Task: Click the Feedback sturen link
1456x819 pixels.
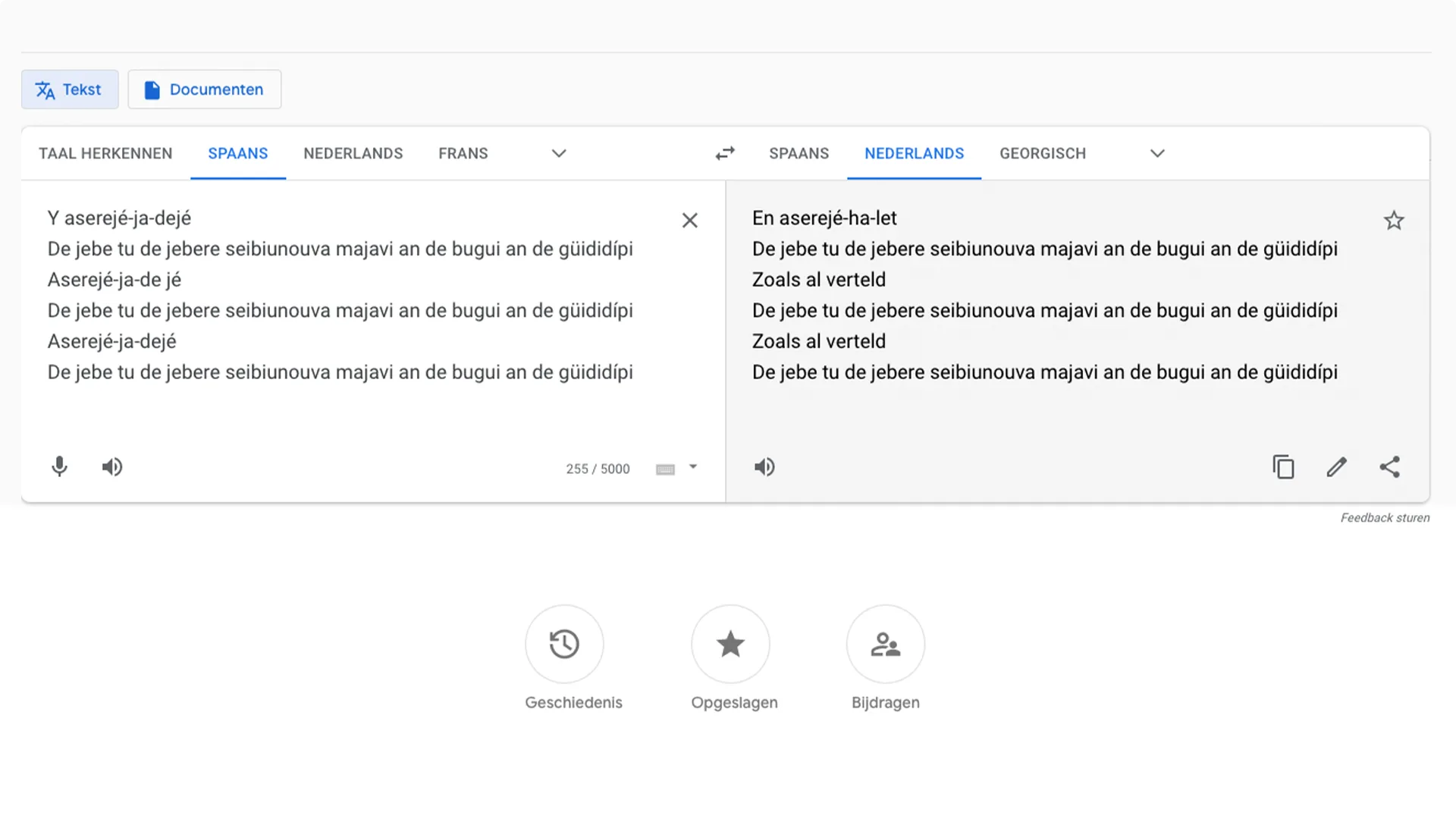Action: pos(1385,518)
